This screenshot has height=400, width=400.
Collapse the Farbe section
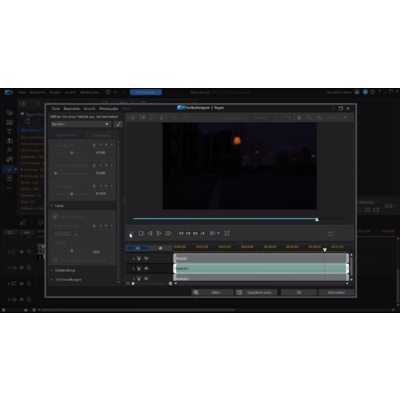52,206
